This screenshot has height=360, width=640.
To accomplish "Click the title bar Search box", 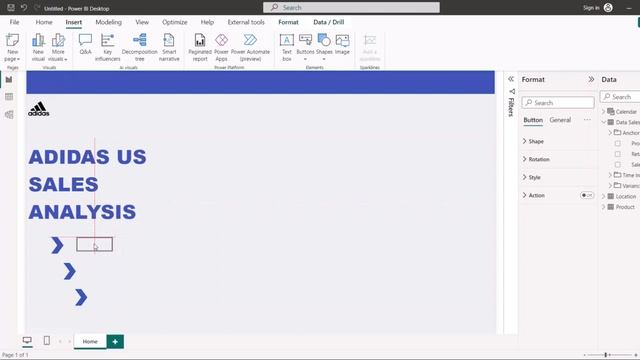I will (x=351, y=7).
